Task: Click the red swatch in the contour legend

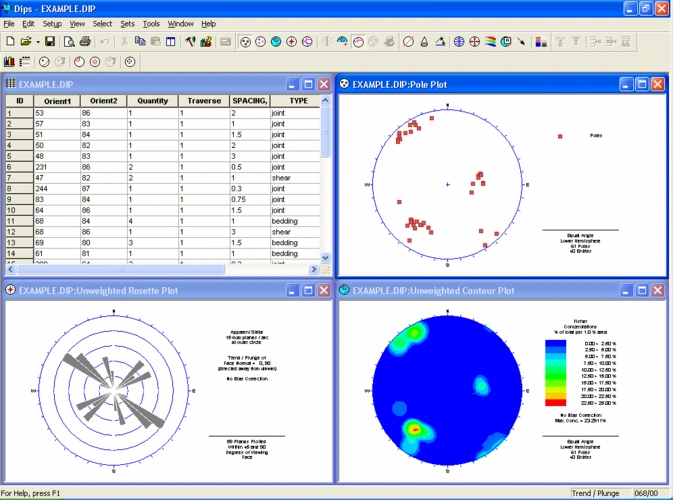Action: click(x=553, y=402)
